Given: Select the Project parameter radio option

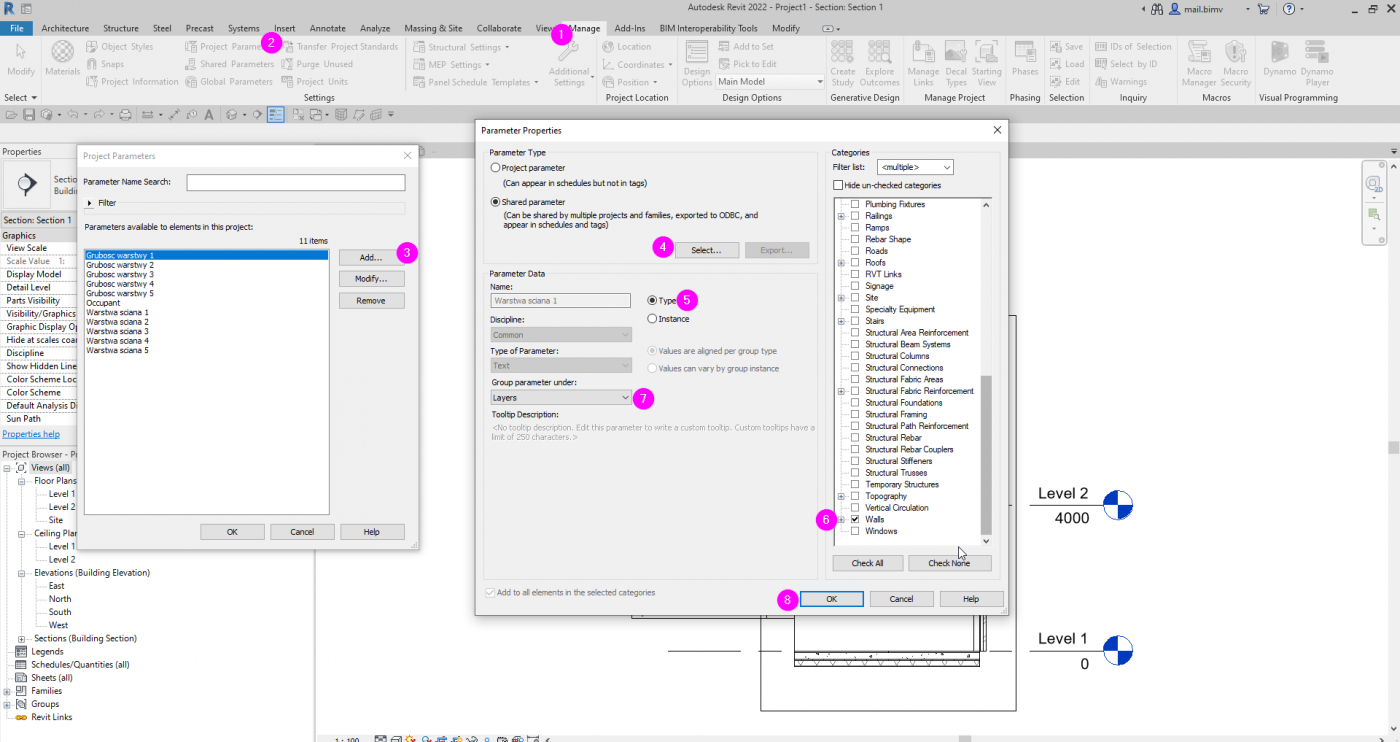Looking at the screenshot, I should (496, 168).
